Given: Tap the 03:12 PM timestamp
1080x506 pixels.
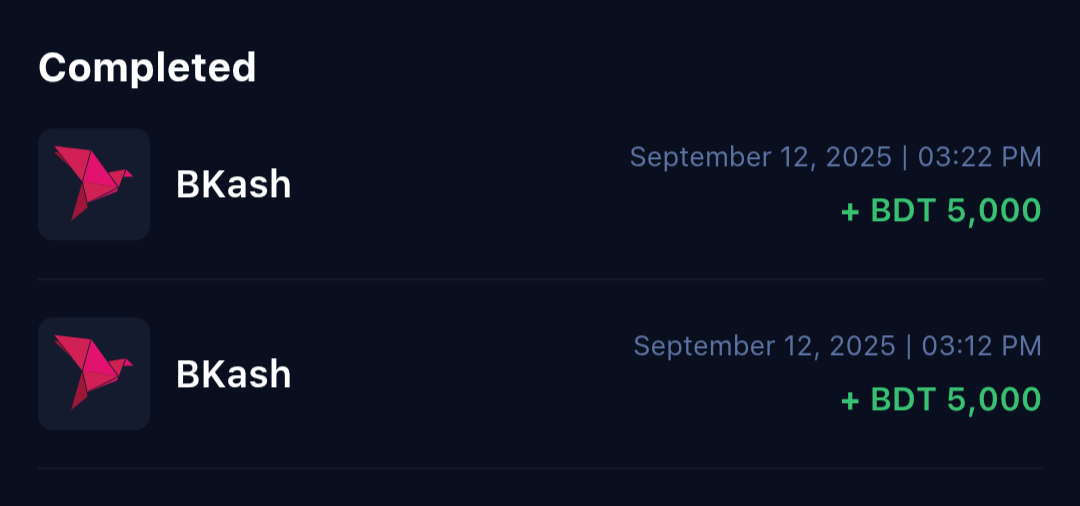Looking at the screenshot, I should pos(981,346).
